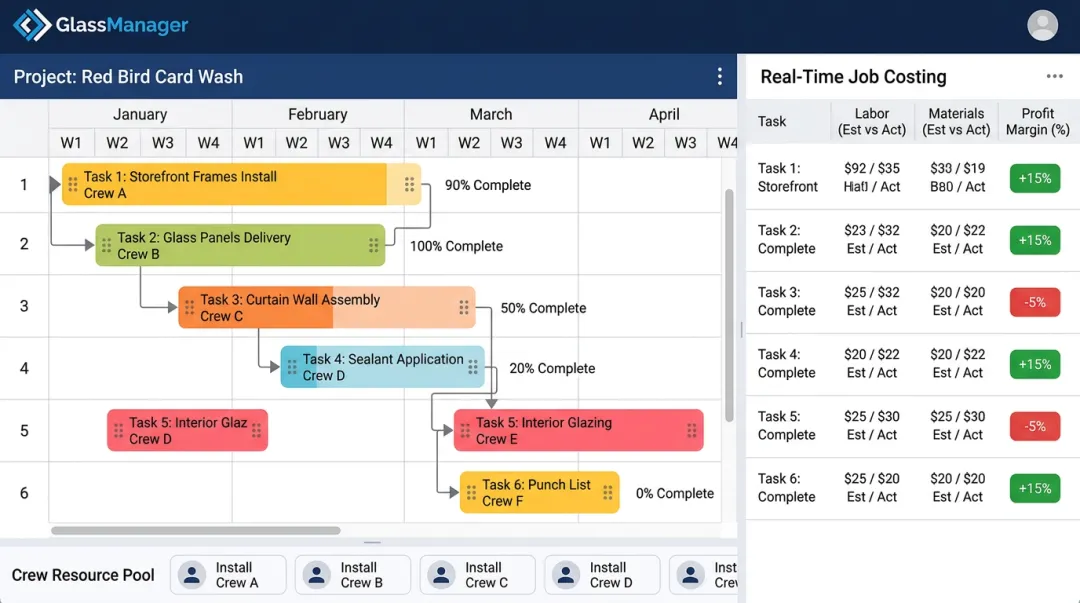Click the -5% margin badge for Task 3
This screenshot has width=1080, height=603.
tap(1035, 303)
